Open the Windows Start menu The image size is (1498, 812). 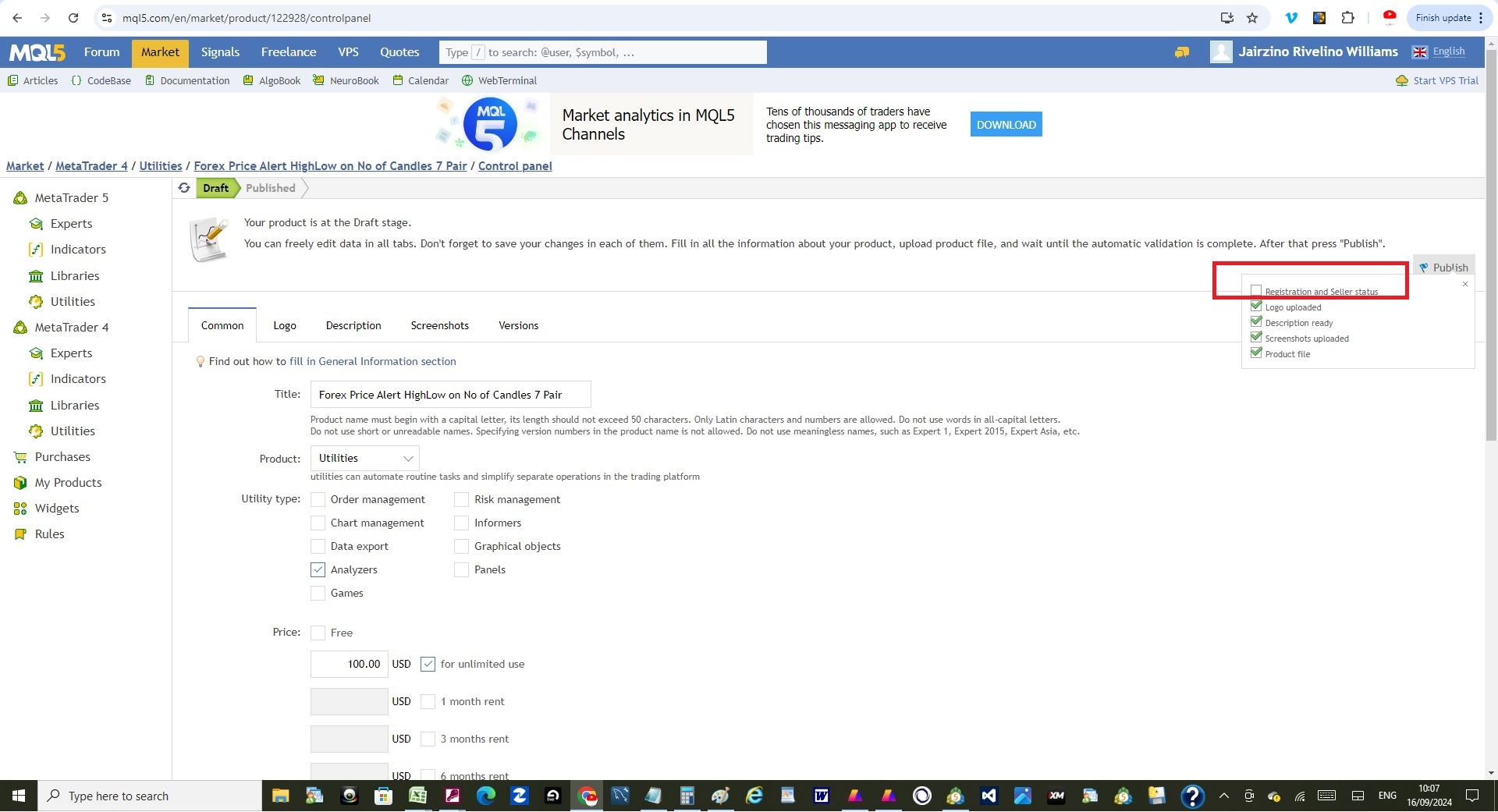pyautogui.click(x=19, y=796)
